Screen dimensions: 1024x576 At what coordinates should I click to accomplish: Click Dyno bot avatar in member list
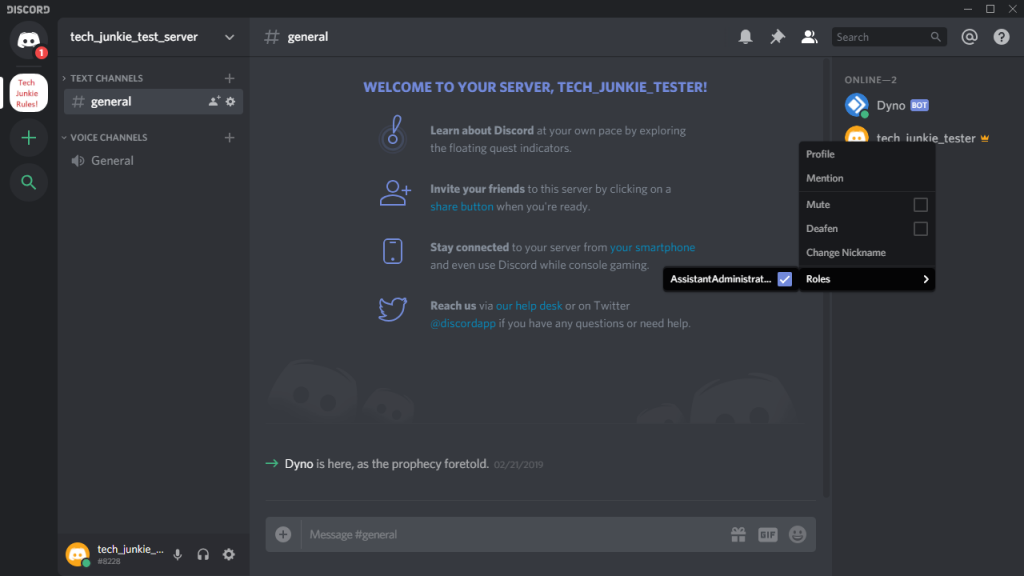[857, 105]
